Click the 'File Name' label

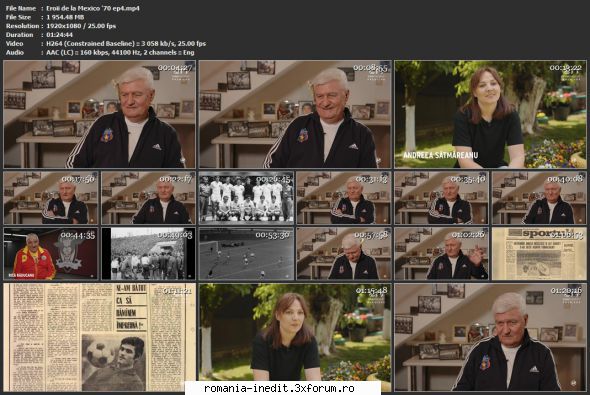click(x=21, y=8)
